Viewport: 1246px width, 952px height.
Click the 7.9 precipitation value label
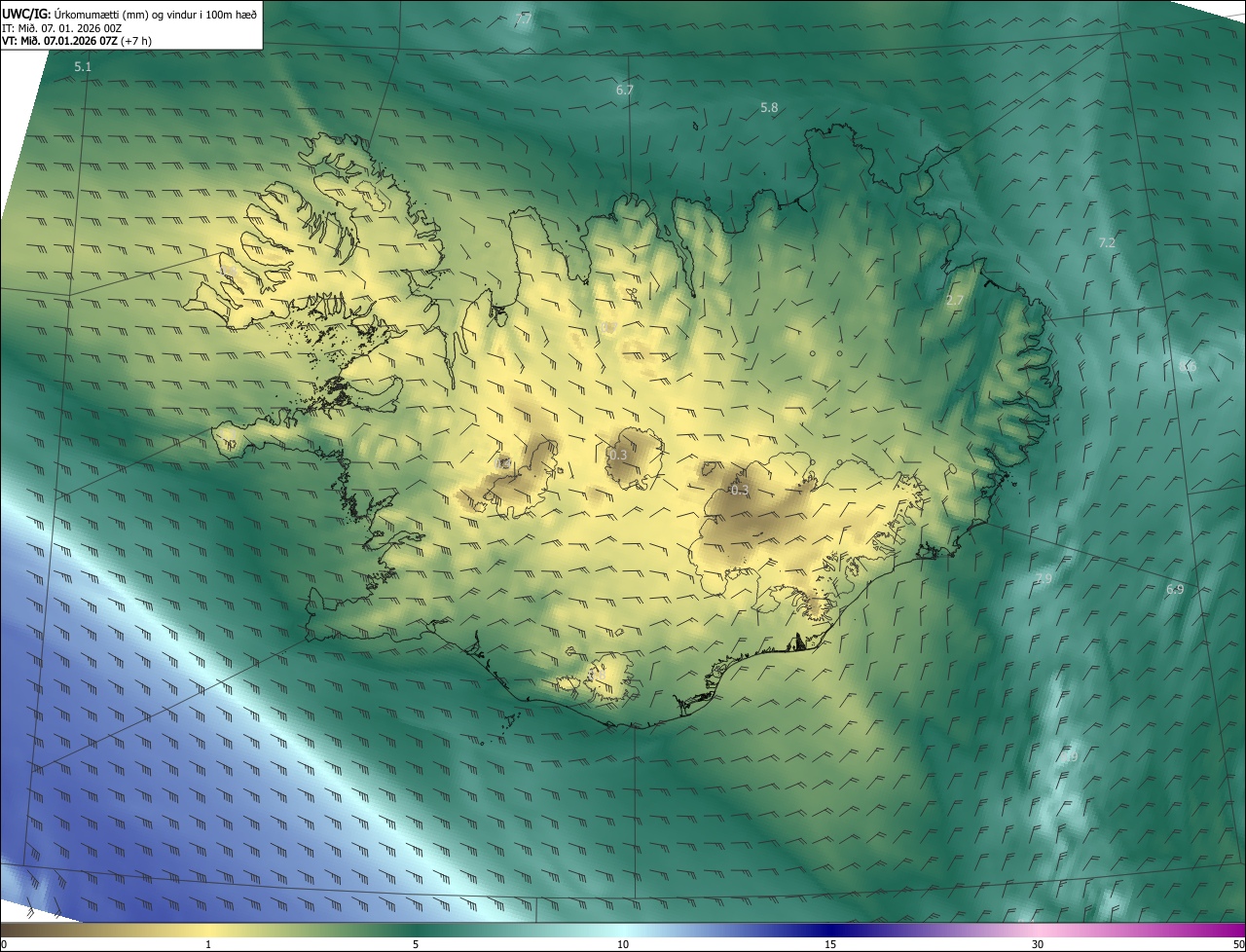(1044, 579)
